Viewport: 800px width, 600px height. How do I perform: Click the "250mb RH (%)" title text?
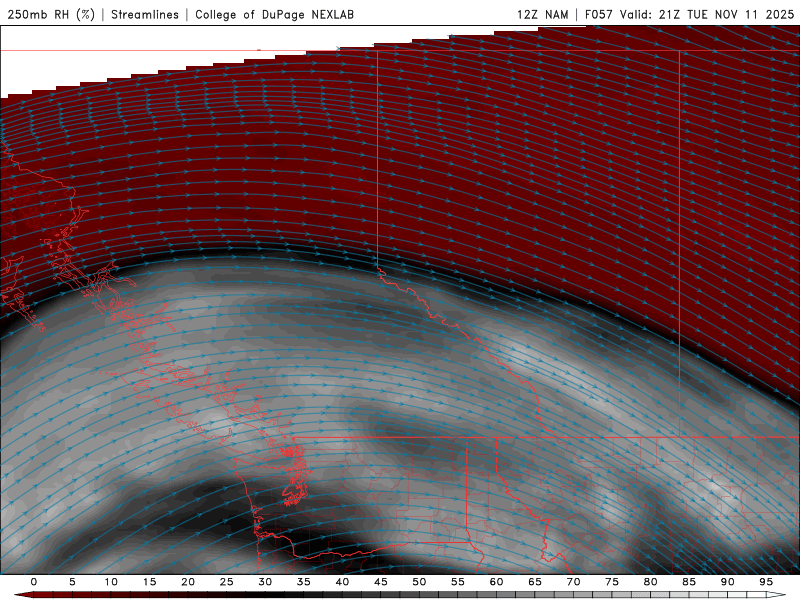[x=51, y=14]
